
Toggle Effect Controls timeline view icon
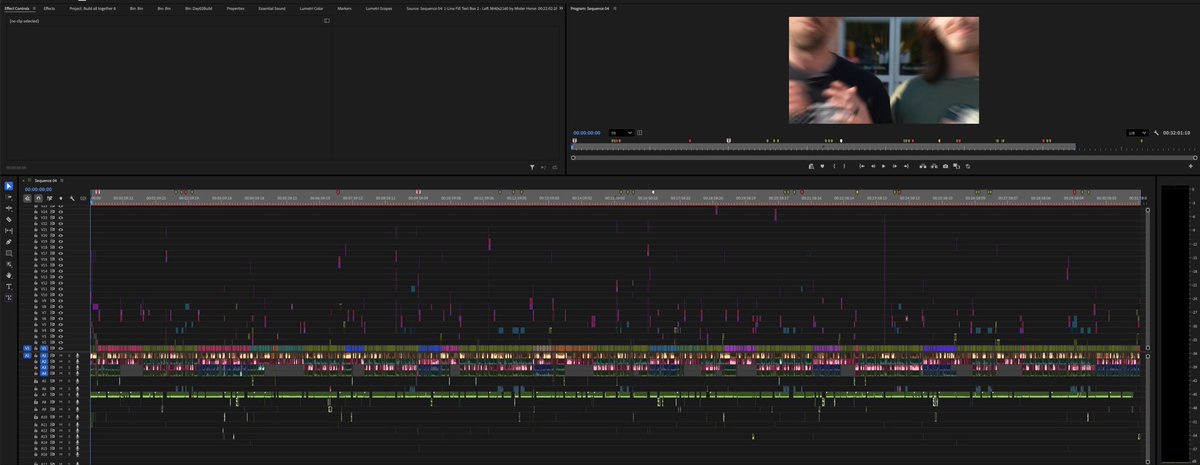pos(326,20)
